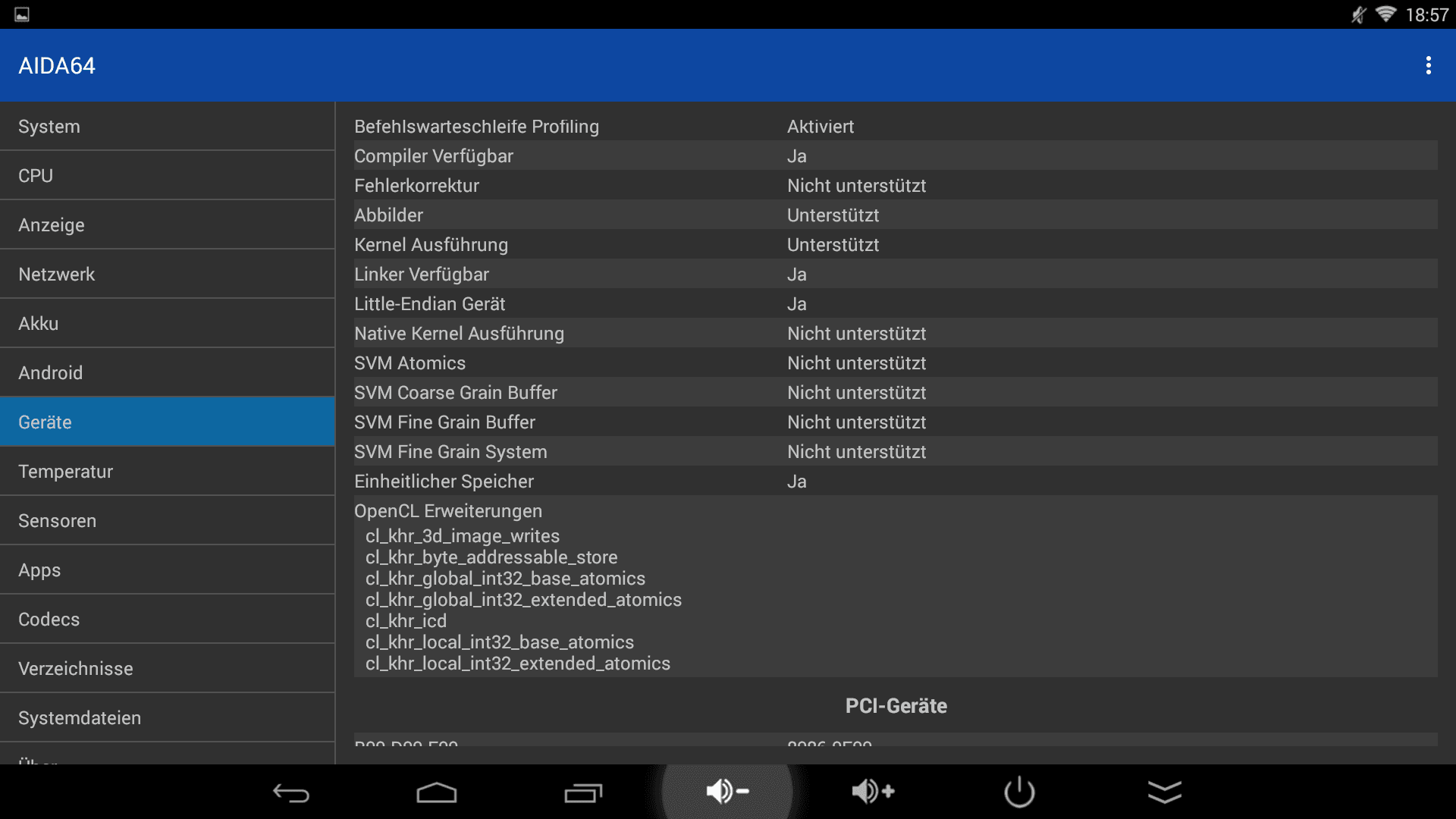Switch to Anzeige page
Screen dimensions: 1456x819
pyautogui.click(x=167, y=225)
